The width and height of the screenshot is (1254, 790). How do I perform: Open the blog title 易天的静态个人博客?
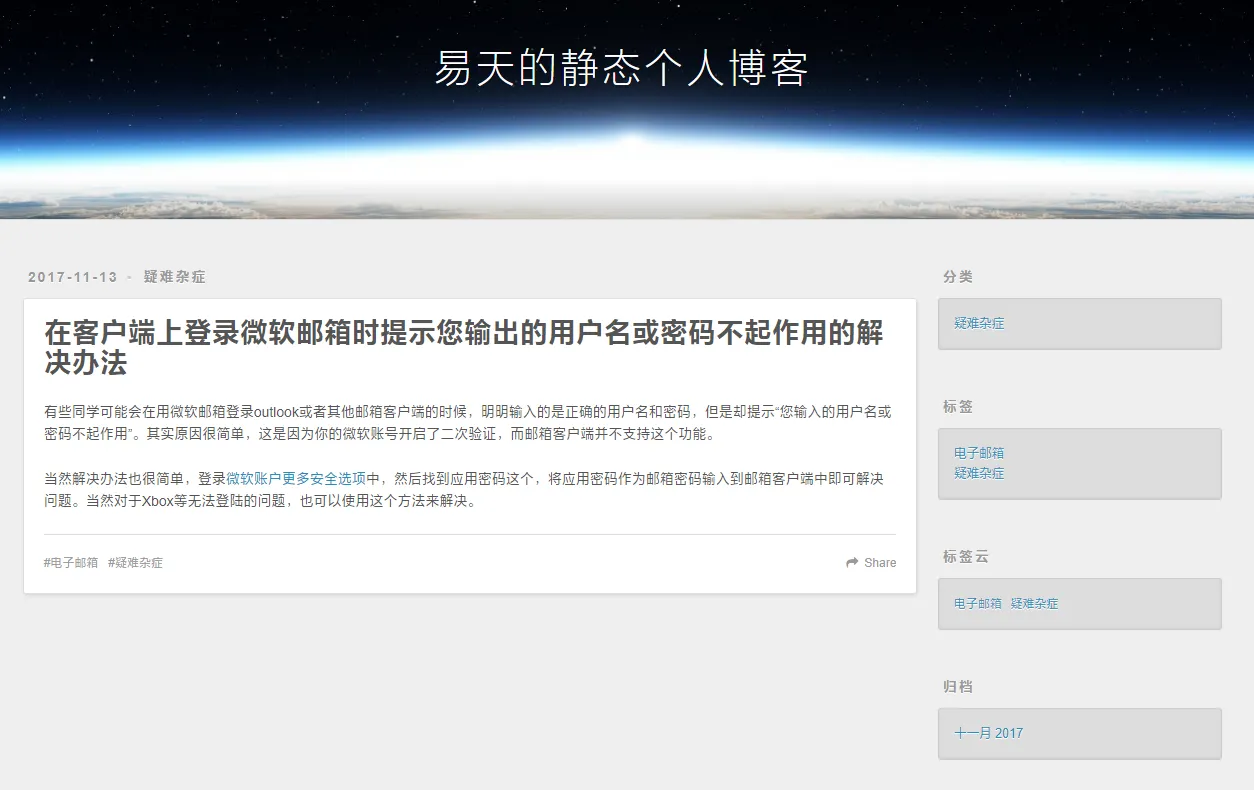[x=621, y=69]
